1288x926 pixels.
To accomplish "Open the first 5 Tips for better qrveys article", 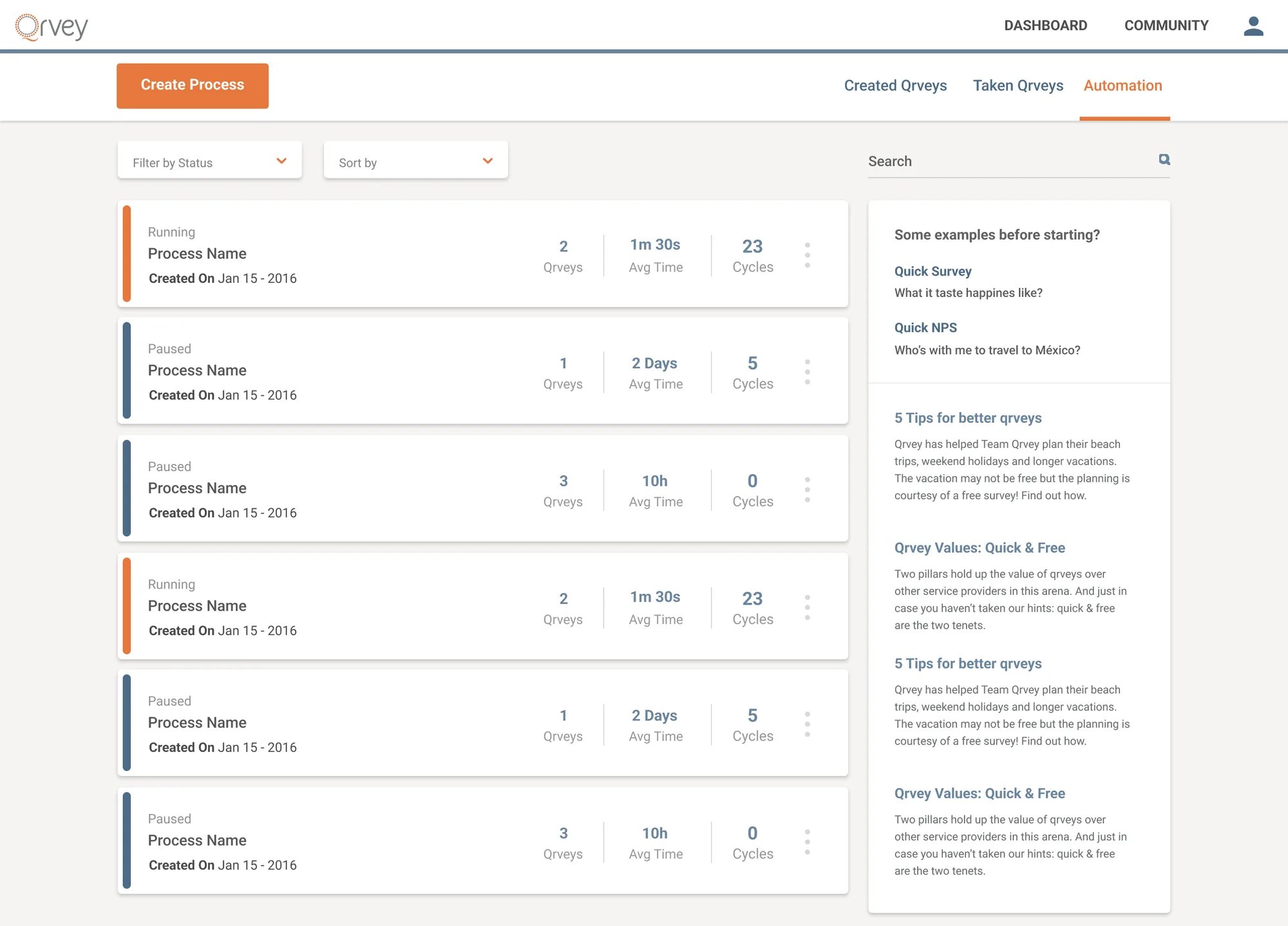I will (968, 418).
